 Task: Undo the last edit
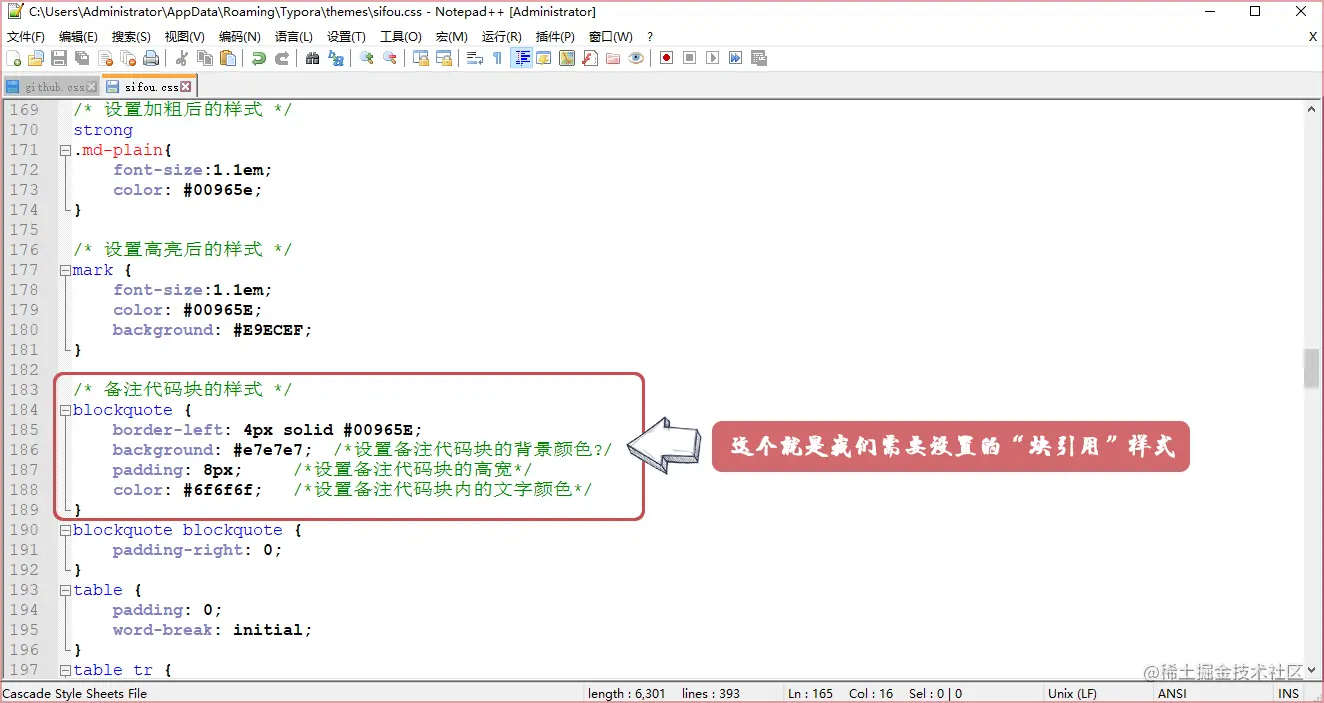click(x=258, y=58)
